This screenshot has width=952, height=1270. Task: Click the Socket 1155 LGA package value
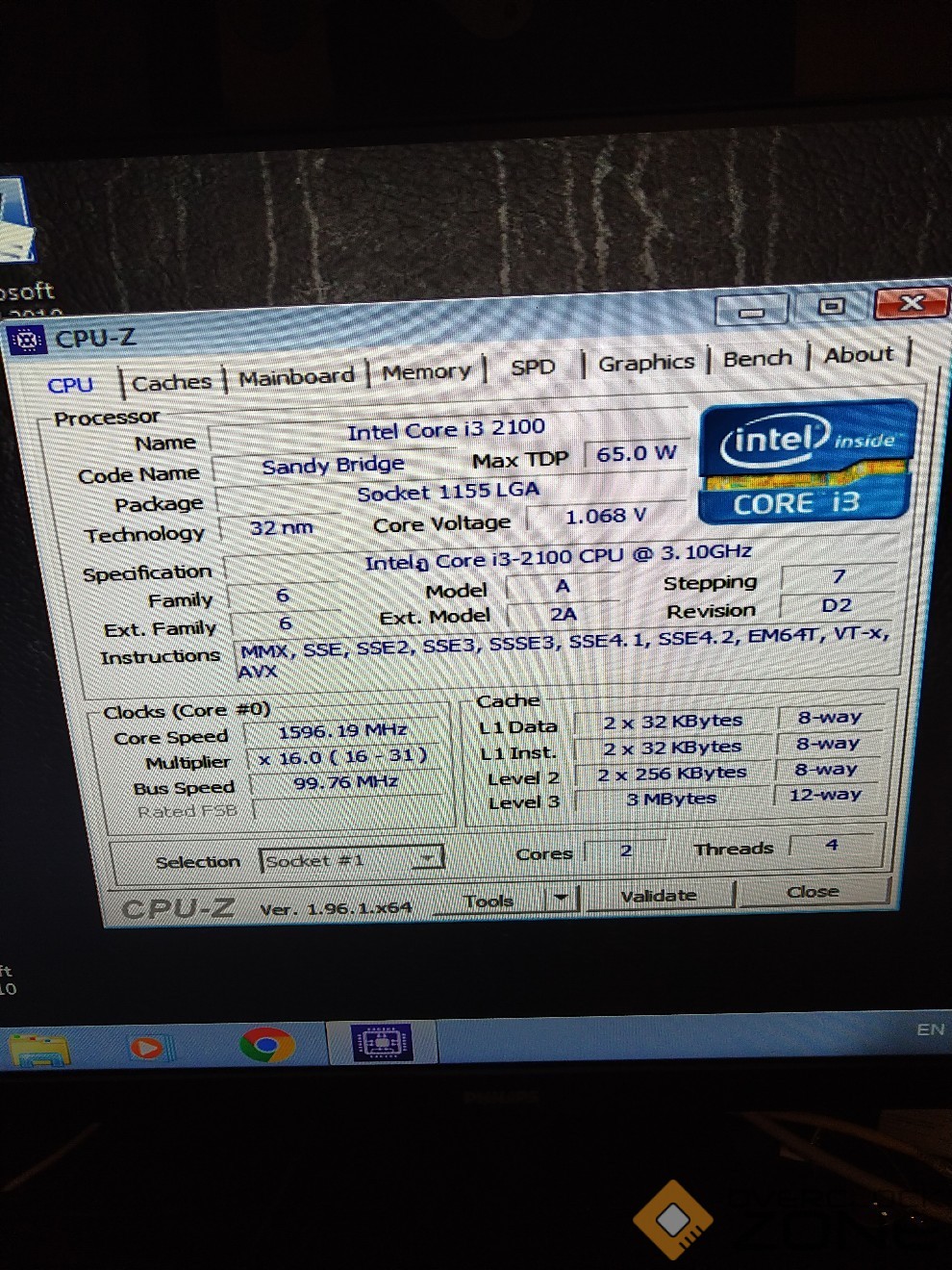(449, 493)
